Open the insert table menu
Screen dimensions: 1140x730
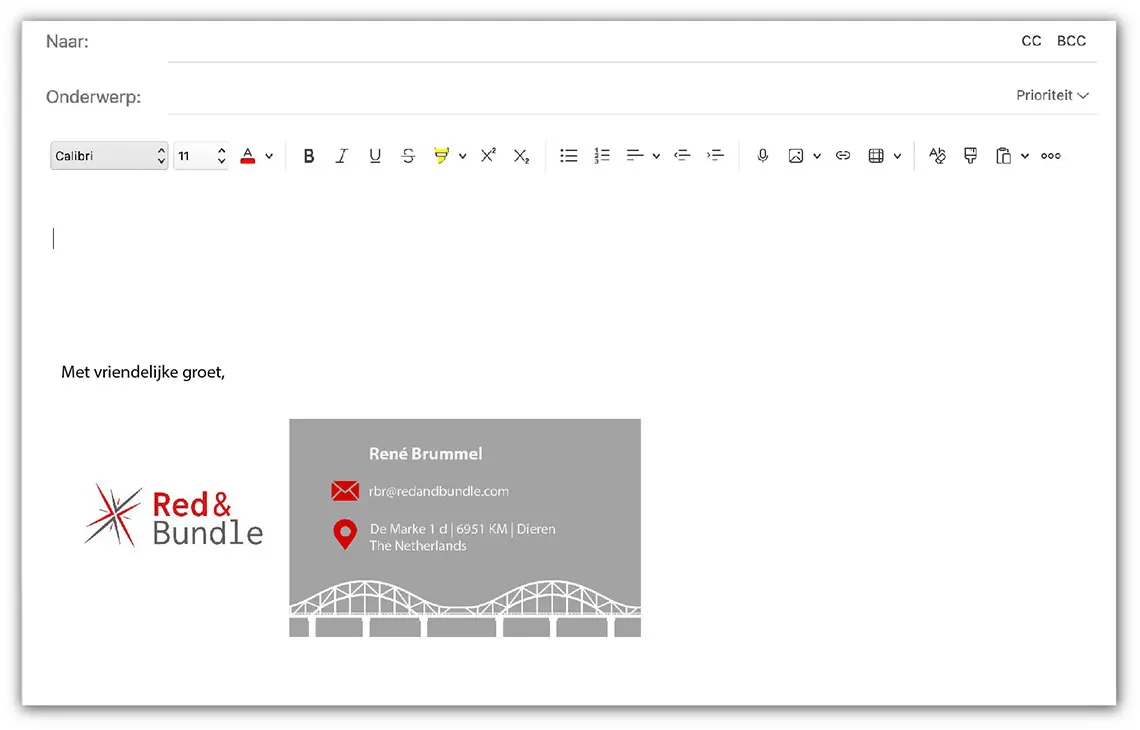(877, 156)
